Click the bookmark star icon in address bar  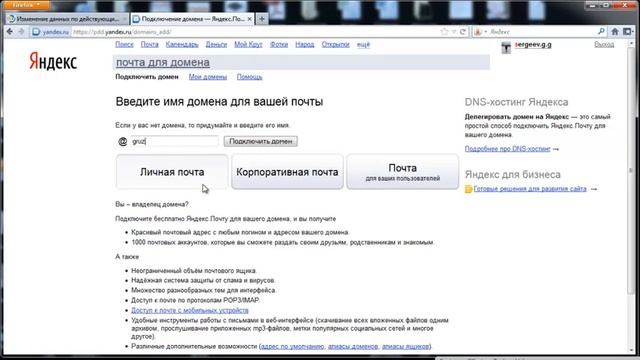444,31
